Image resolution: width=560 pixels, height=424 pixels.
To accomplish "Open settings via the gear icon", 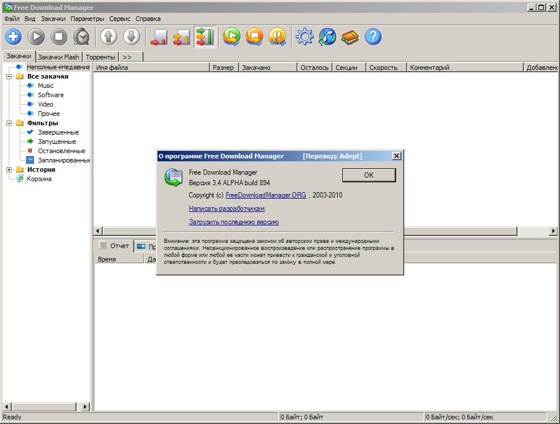I will click(305, 36).
